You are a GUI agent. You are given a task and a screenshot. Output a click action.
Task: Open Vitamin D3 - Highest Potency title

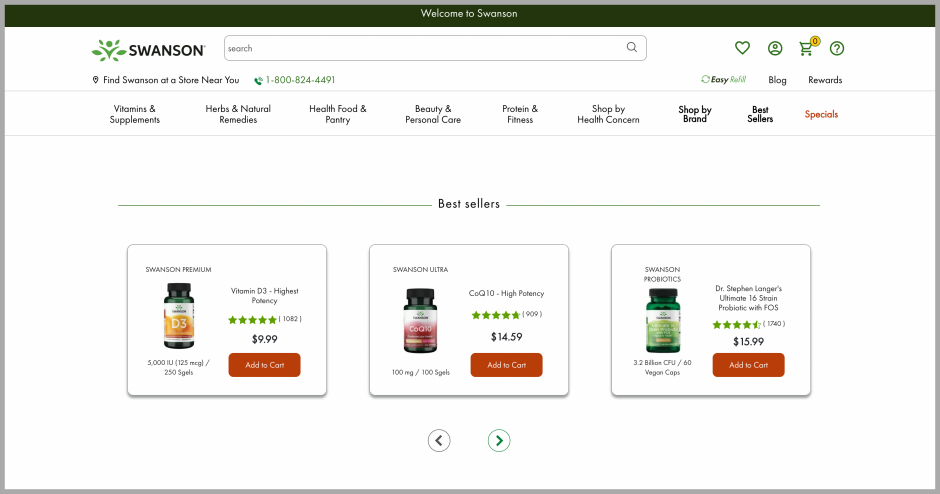264,296
